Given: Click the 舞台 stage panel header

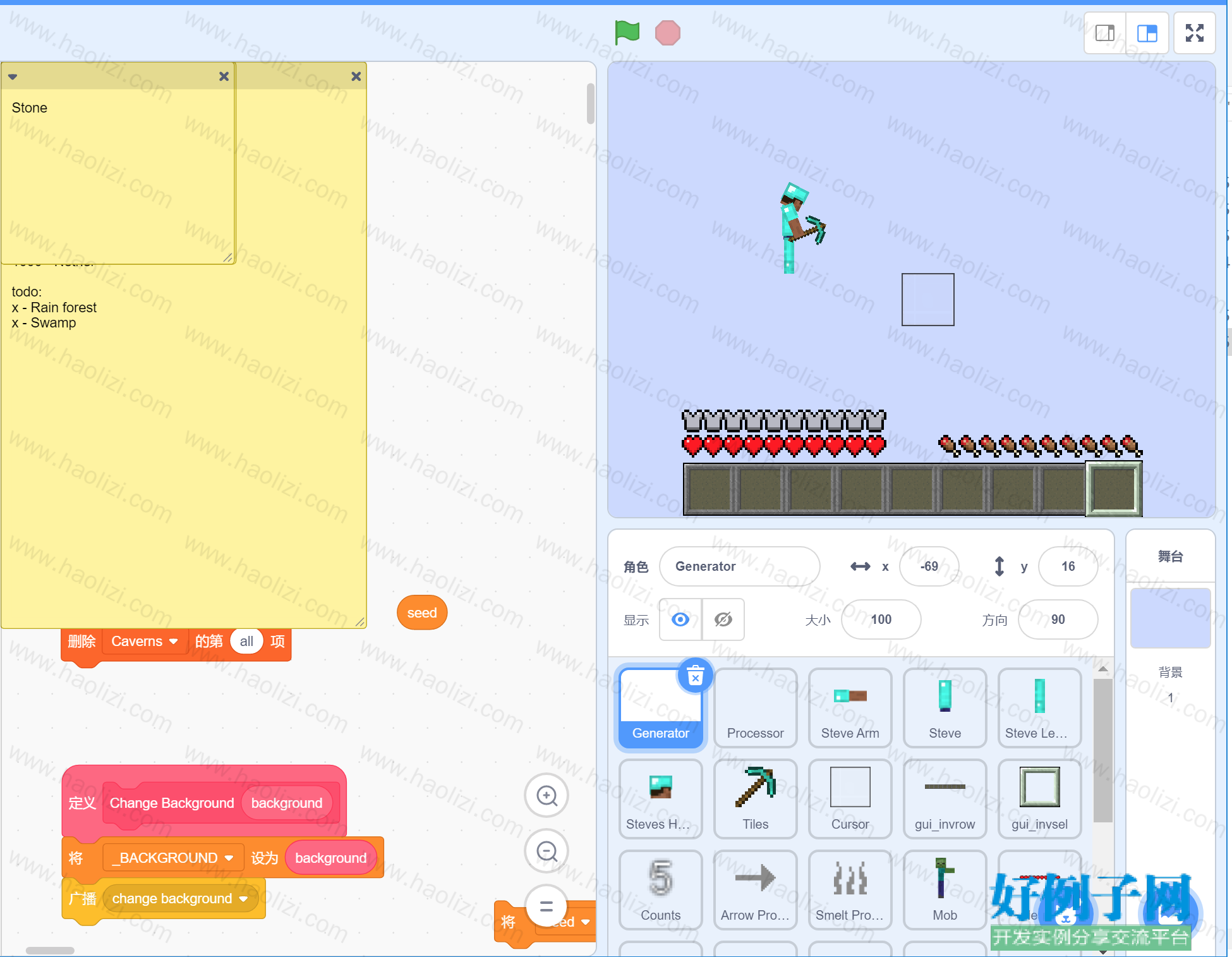Looking at the screenshot, I should pos(1170,556).
